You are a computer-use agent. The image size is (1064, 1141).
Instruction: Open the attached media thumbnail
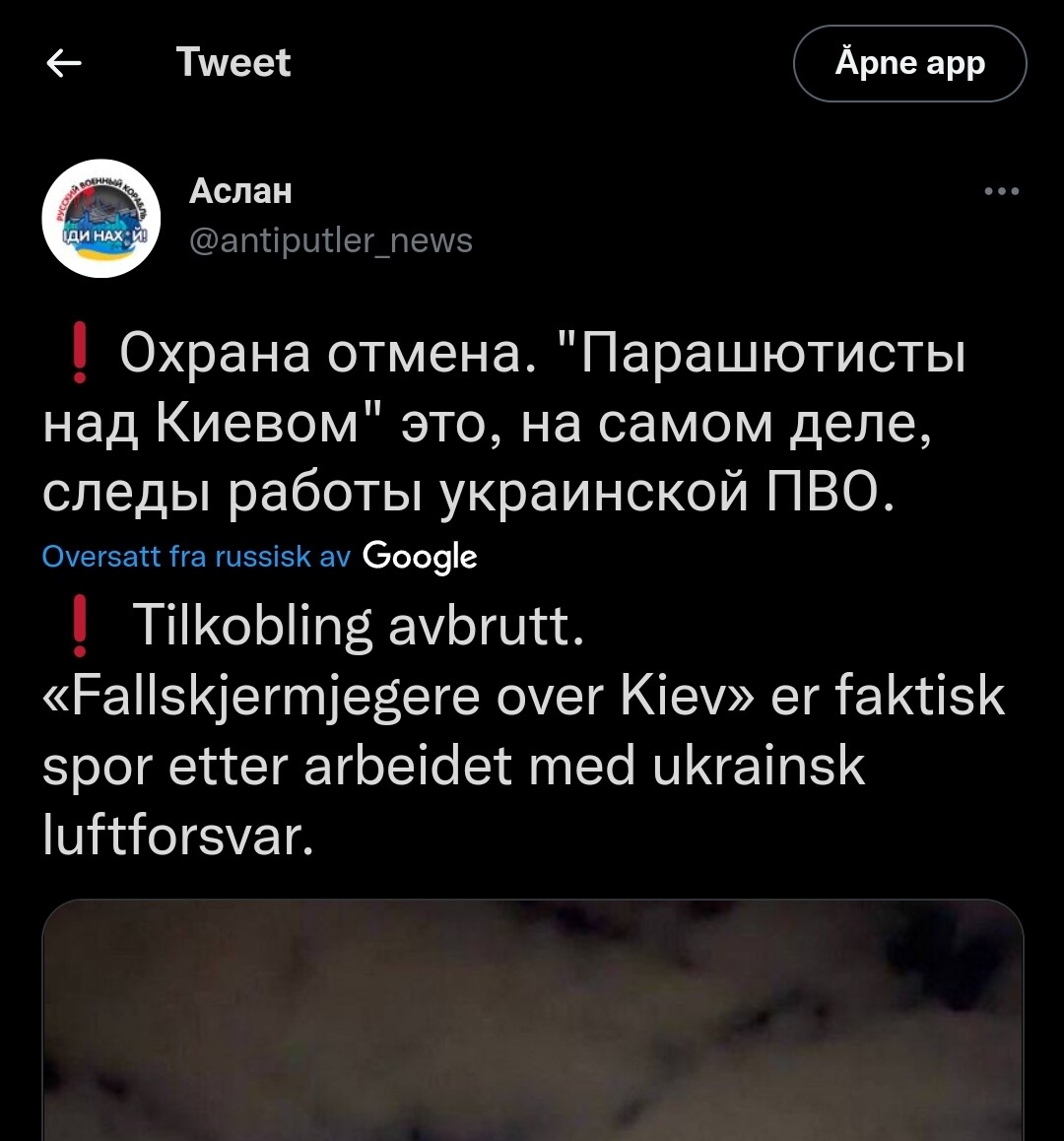(533, 1020)
